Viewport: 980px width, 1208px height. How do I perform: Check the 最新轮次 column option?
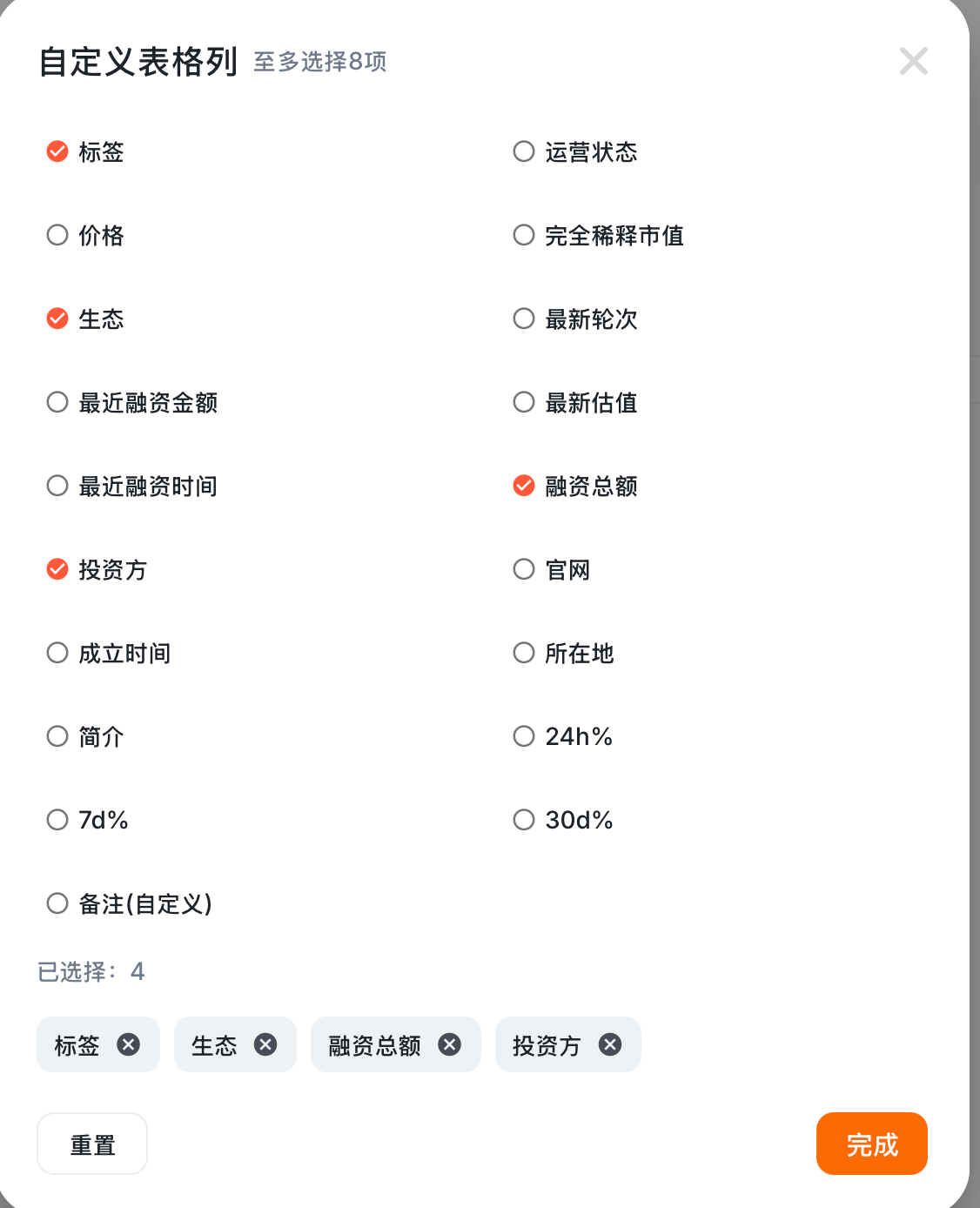click(x=524, y=319)
